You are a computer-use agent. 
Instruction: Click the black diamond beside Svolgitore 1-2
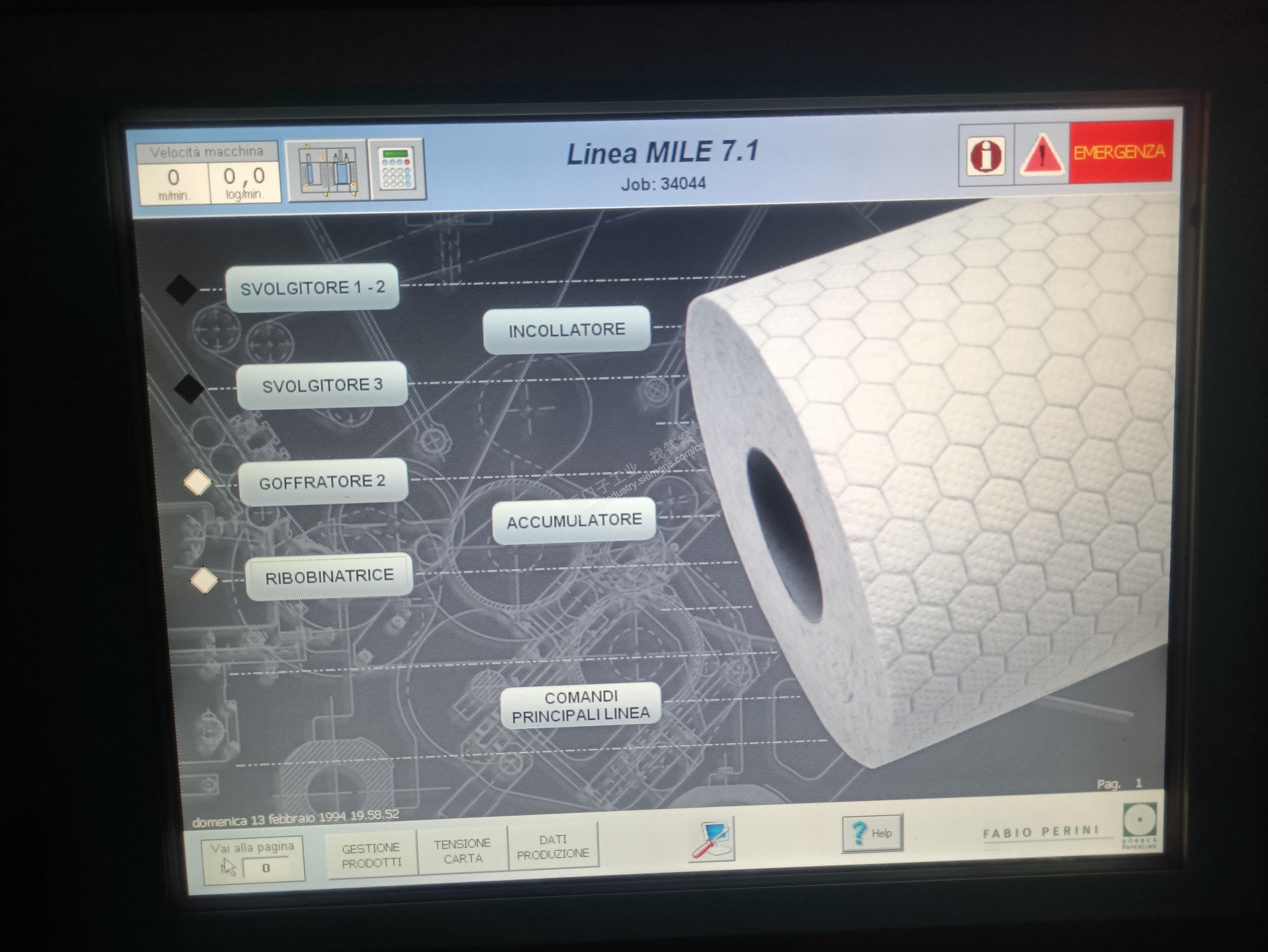click(182, 289)
